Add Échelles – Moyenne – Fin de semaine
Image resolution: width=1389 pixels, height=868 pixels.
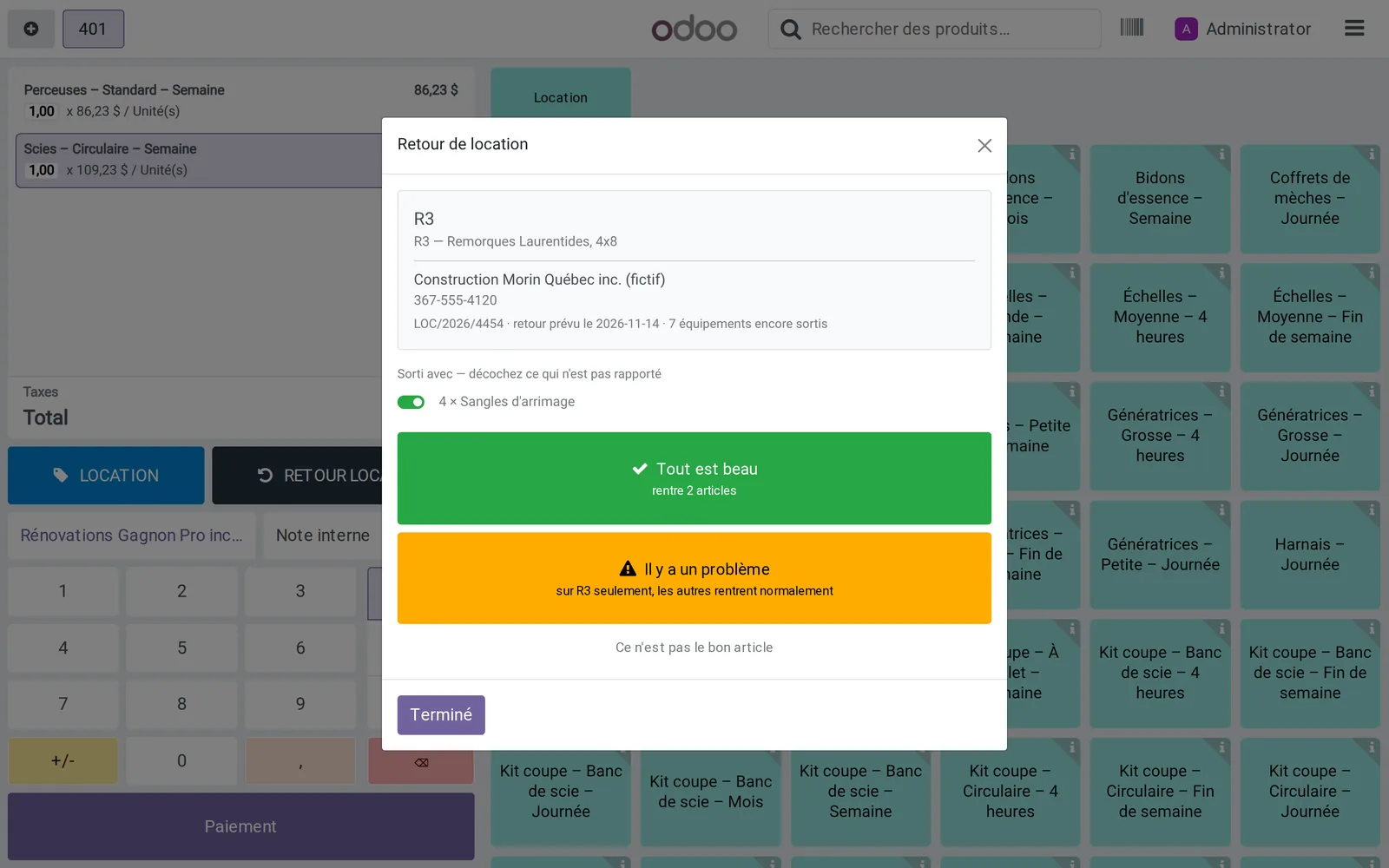point(1310,318)
